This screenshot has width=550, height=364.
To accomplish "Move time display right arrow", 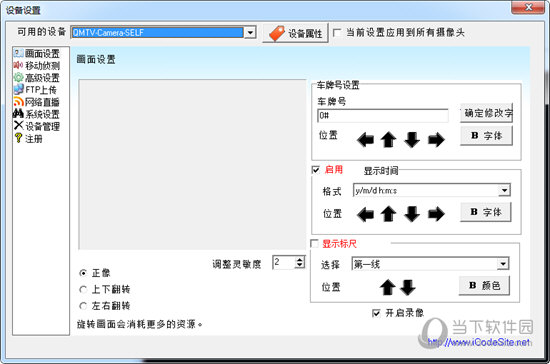I will (x=436, y=214).
